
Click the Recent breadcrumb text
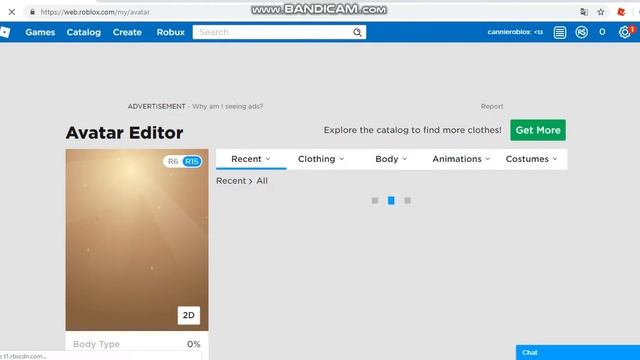click(x=231, y=181)
